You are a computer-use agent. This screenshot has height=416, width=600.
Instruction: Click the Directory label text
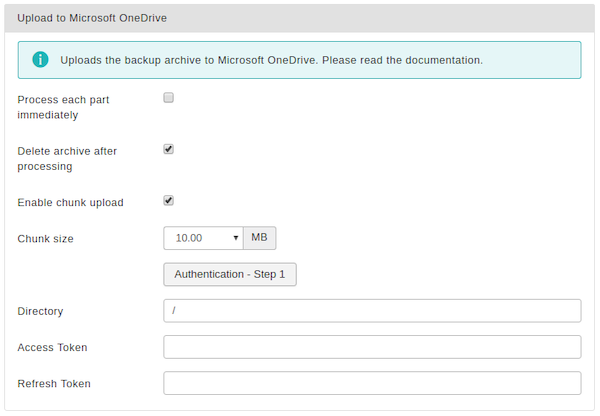[x=40, y=311]
